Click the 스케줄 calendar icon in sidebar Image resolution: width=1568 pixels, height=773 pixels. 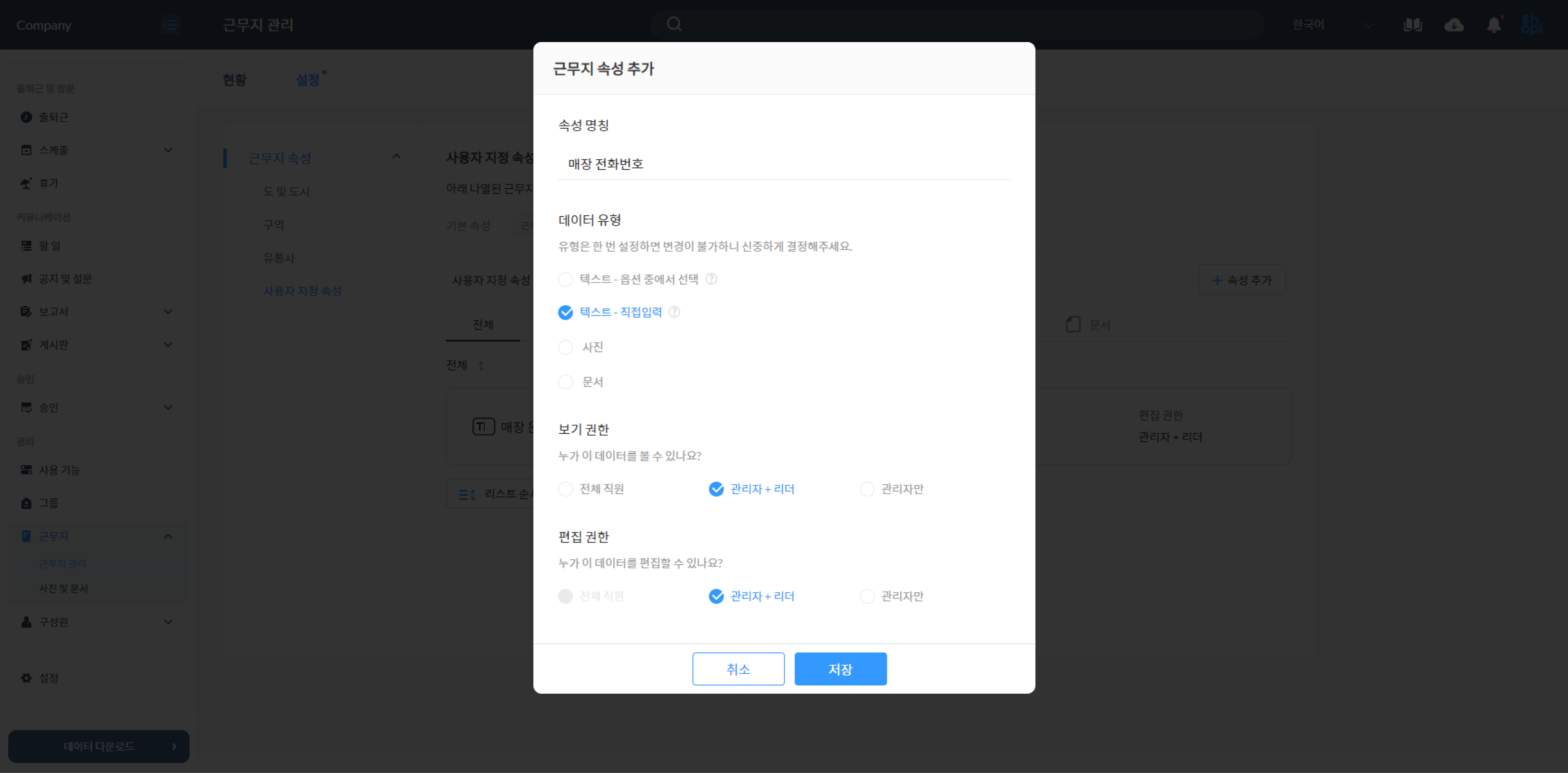click(x=26, y=150)
